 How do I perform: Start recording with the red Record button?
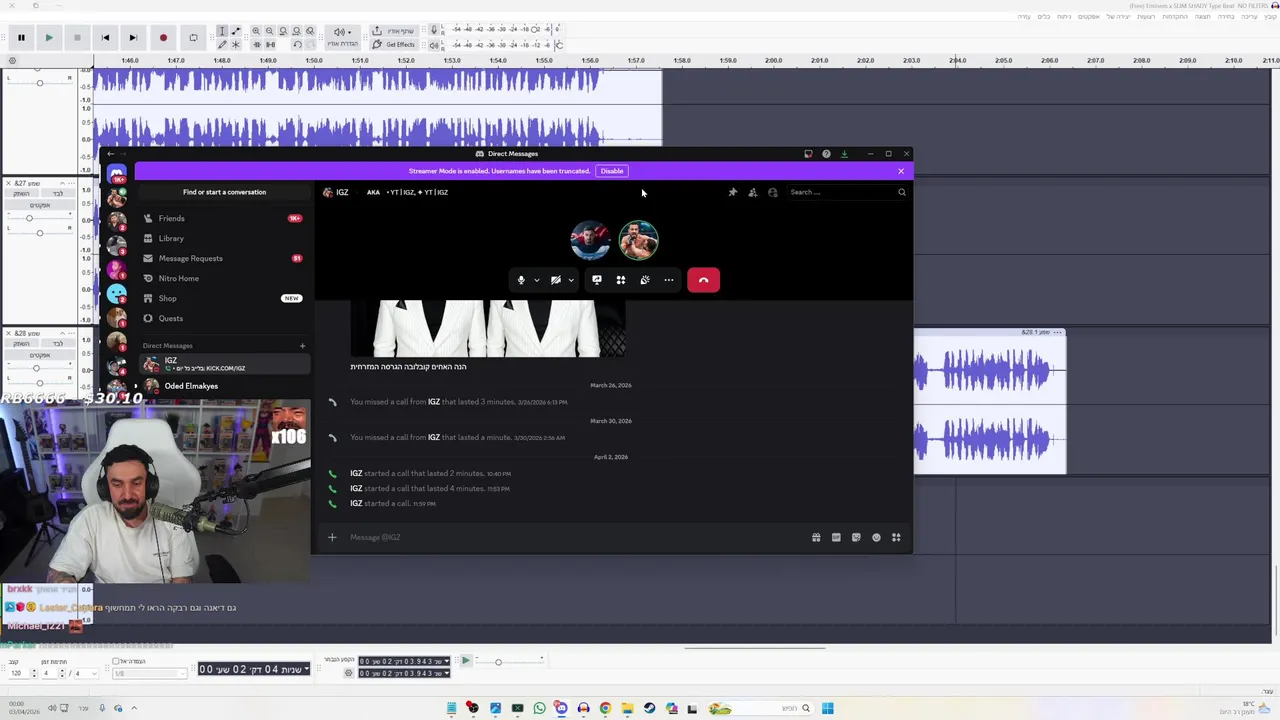pos(163,38)
